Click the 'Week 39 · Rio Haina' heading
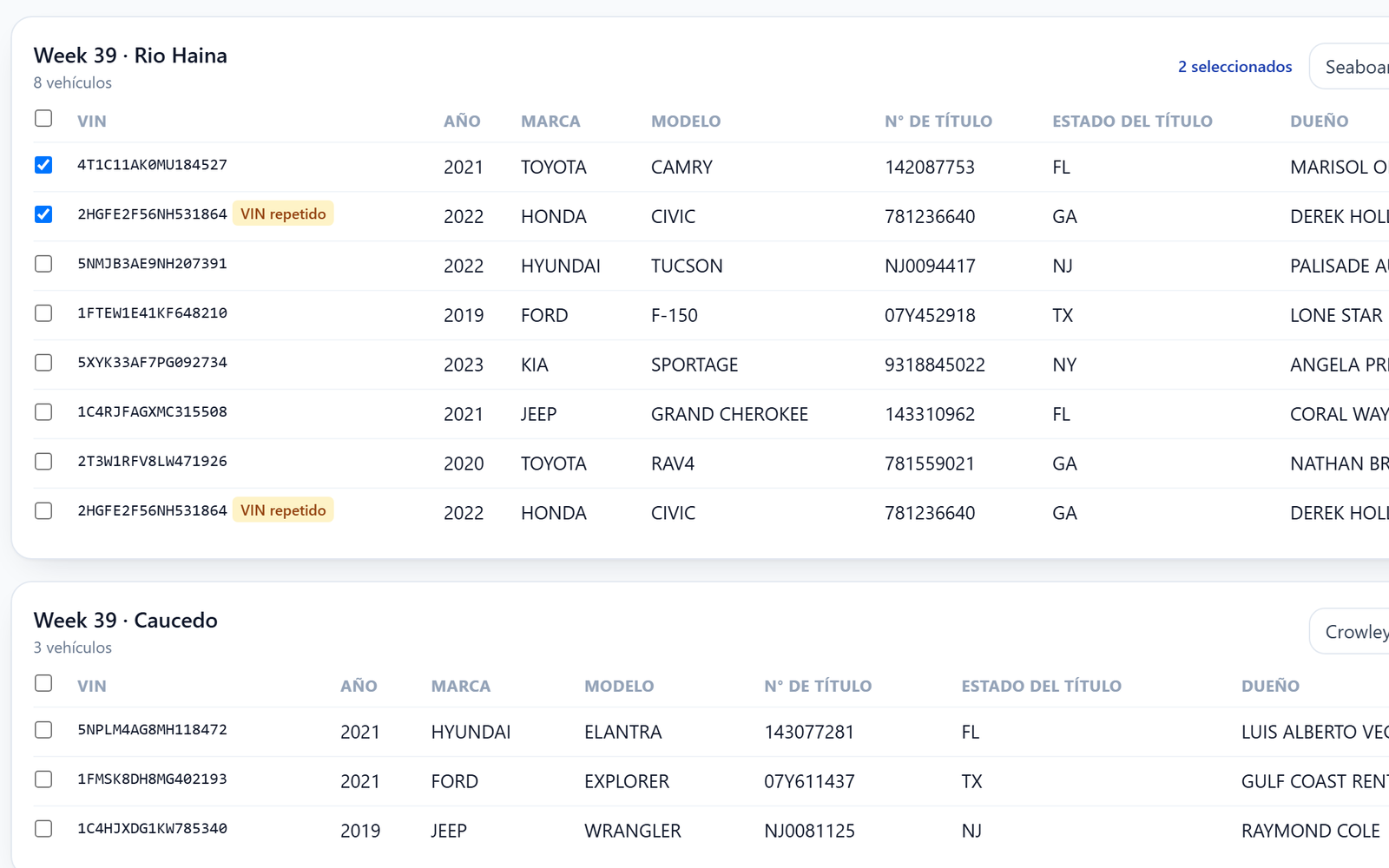This screenshot has width=1389, height=868. 130,56
